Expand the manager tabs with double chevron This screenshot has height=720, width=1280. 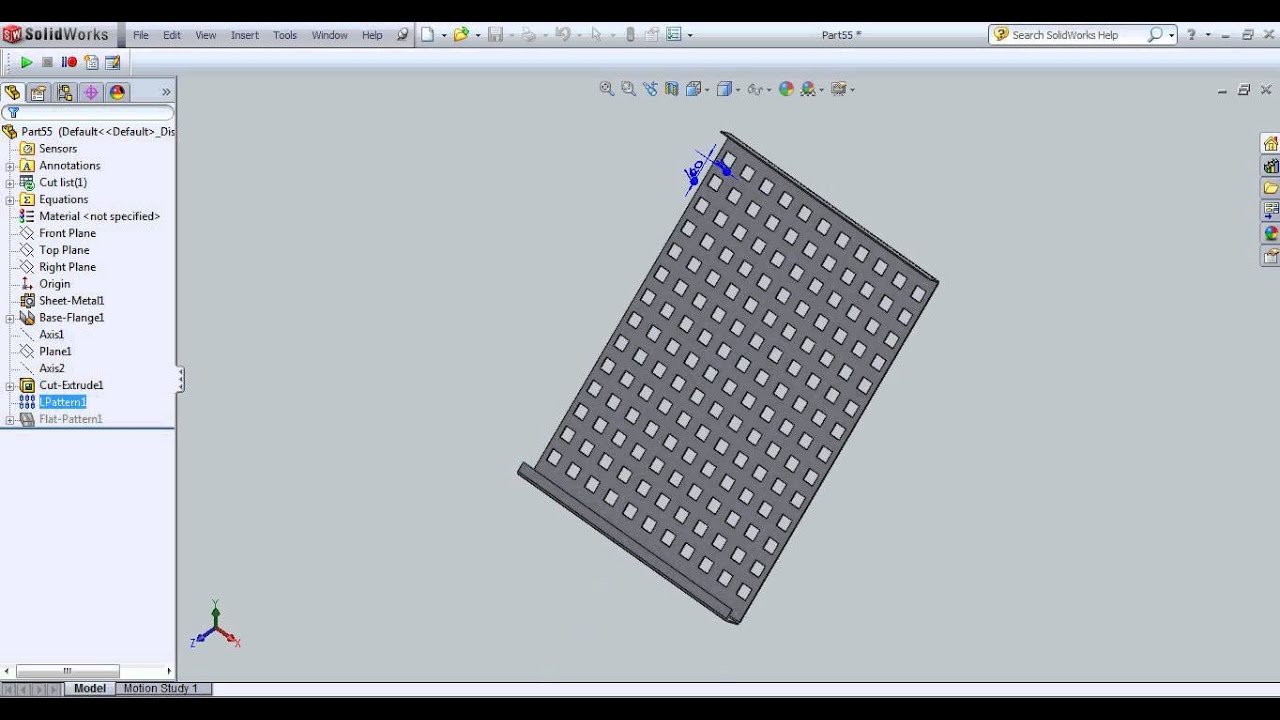pyautogui.click(x=166, y=92)
